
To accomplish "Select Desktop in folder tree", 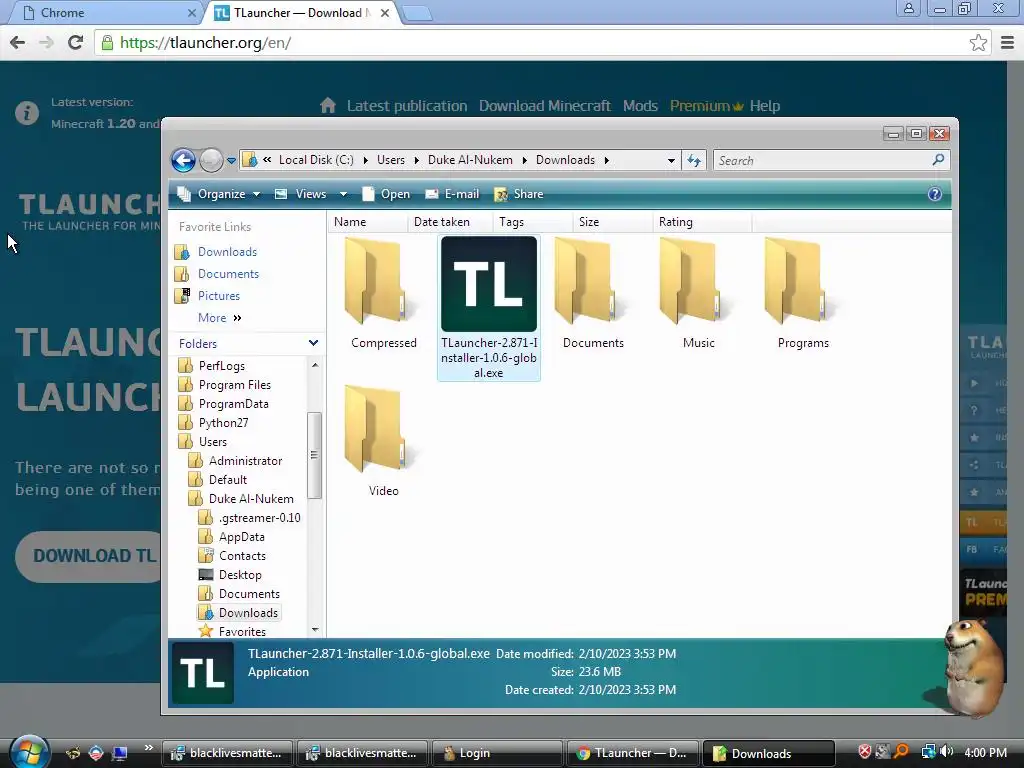I will pos(240,575).
